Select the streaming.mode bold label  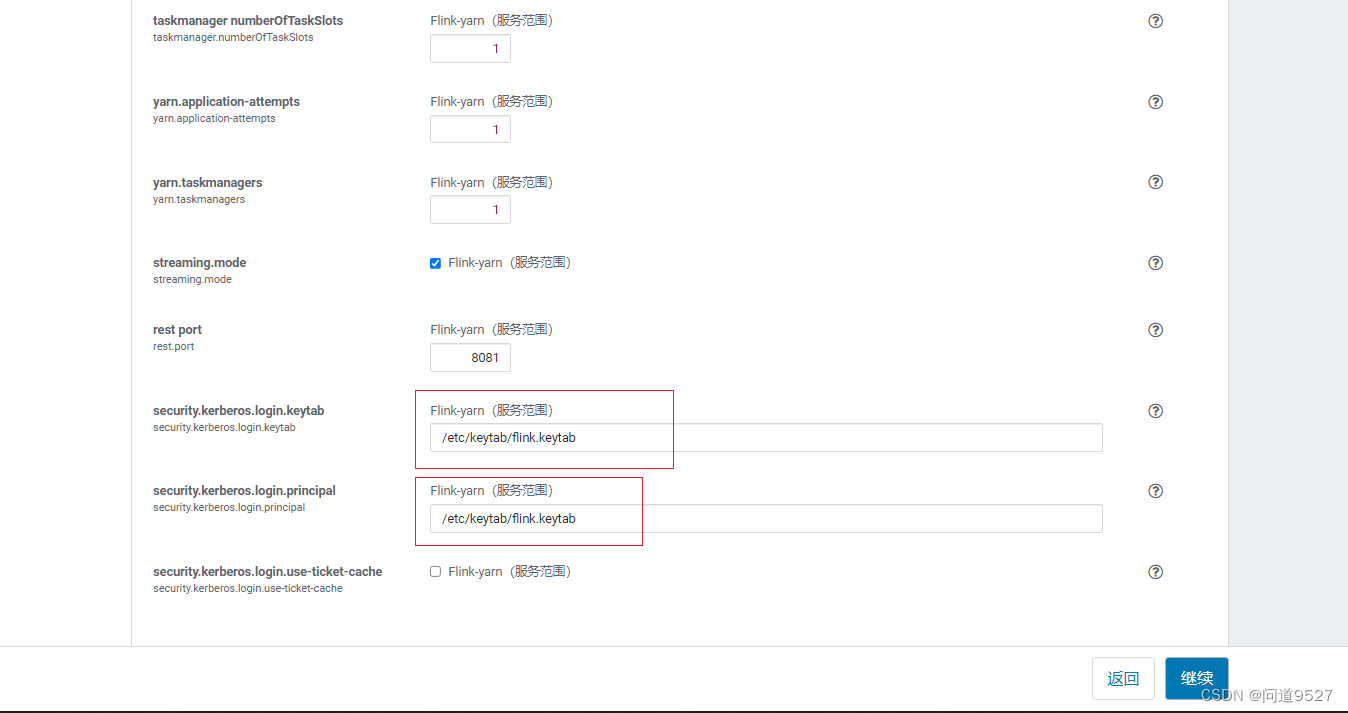[200, 263]
